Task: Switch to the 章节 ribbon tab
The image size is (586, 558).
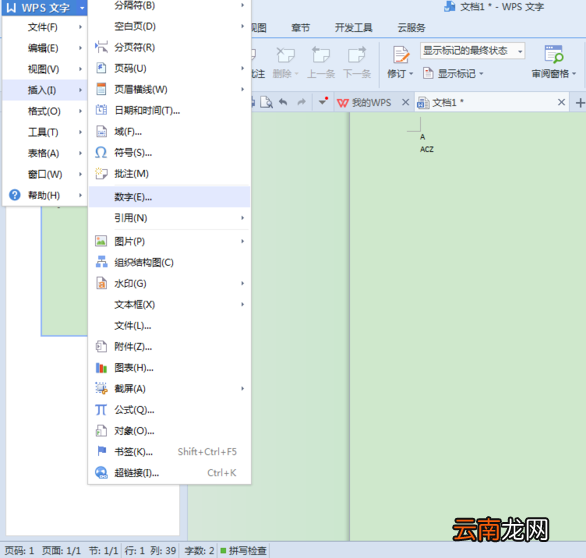Action: [x=301, y=28]
